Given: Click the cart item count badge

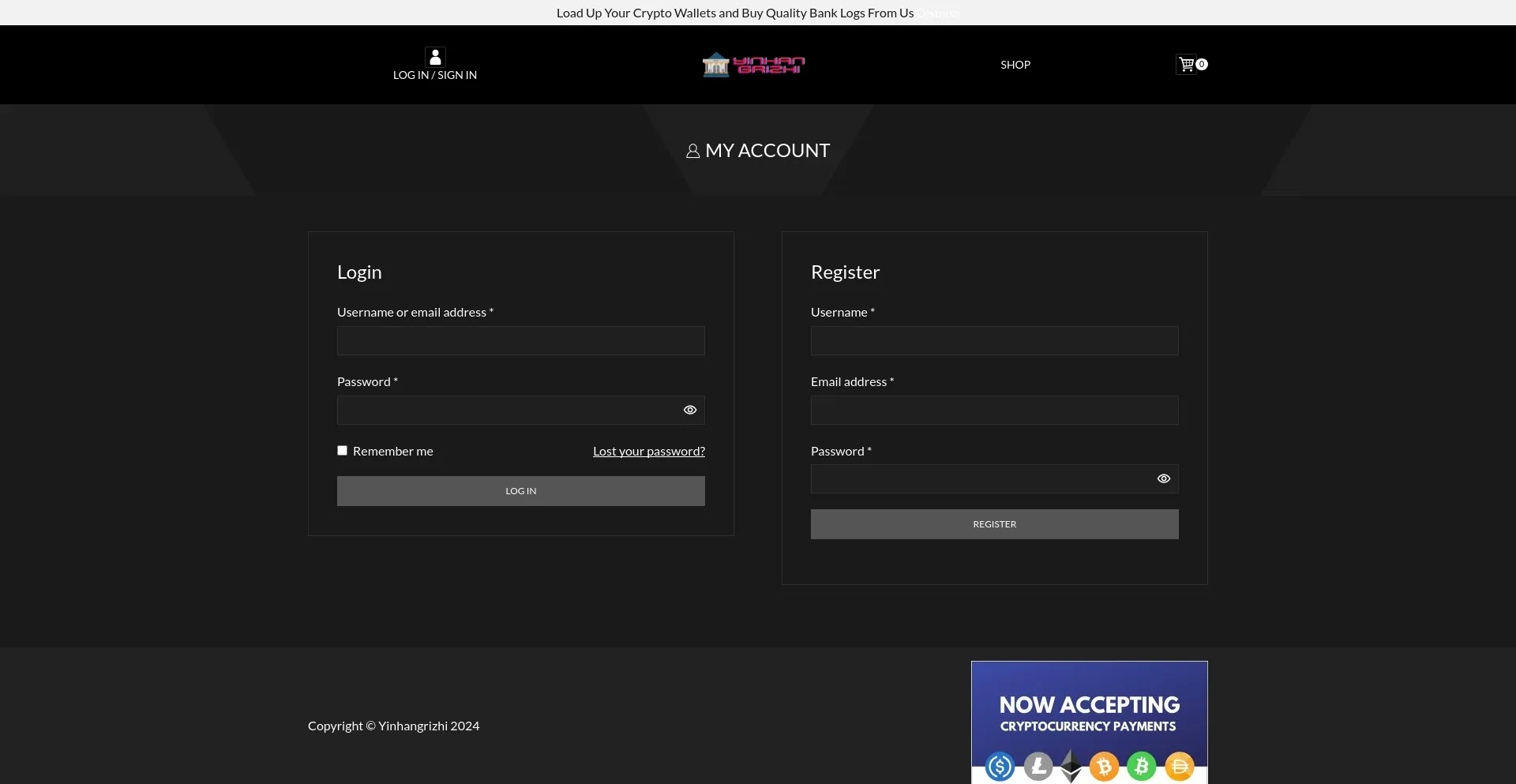Looking at the screenshot, I should tap(1202, 65).
